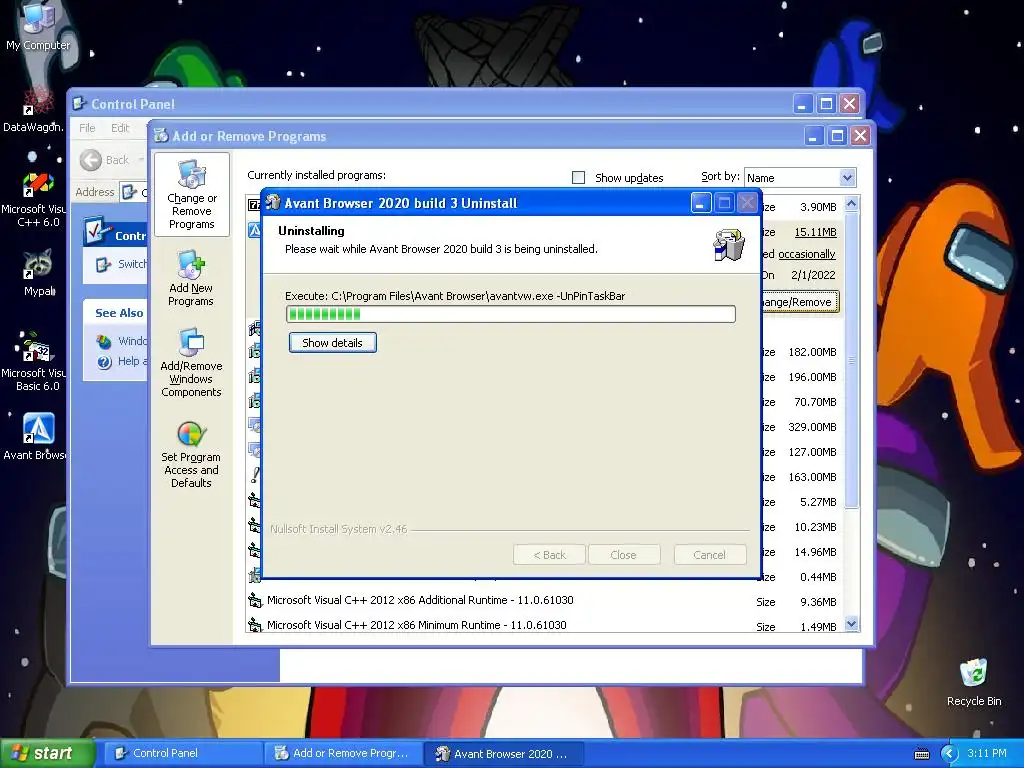
Task: Select Change or Remove Programs sidebar icon
Action: [x=191, y=194]
